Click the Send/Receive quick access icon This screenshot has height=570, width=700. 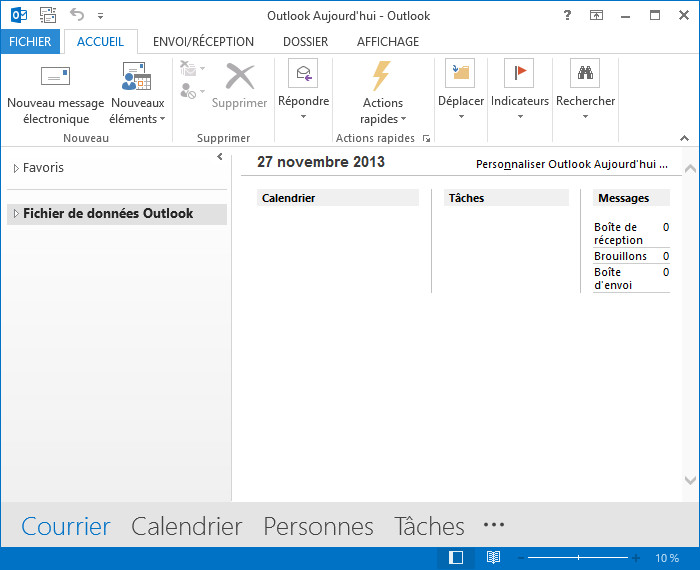click(x=48, y=15)
